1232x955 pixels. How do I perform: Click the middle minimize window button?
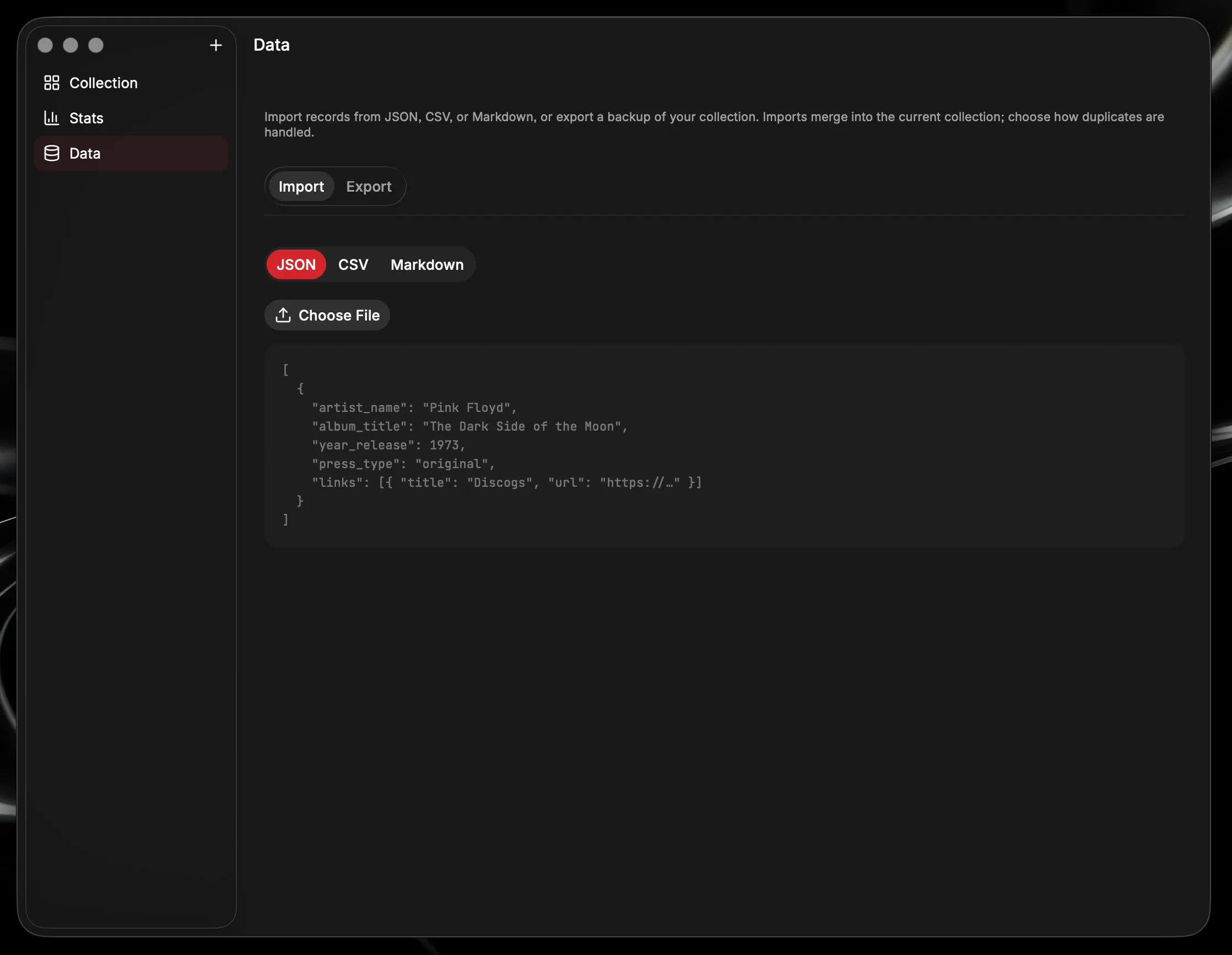[71, 45]
